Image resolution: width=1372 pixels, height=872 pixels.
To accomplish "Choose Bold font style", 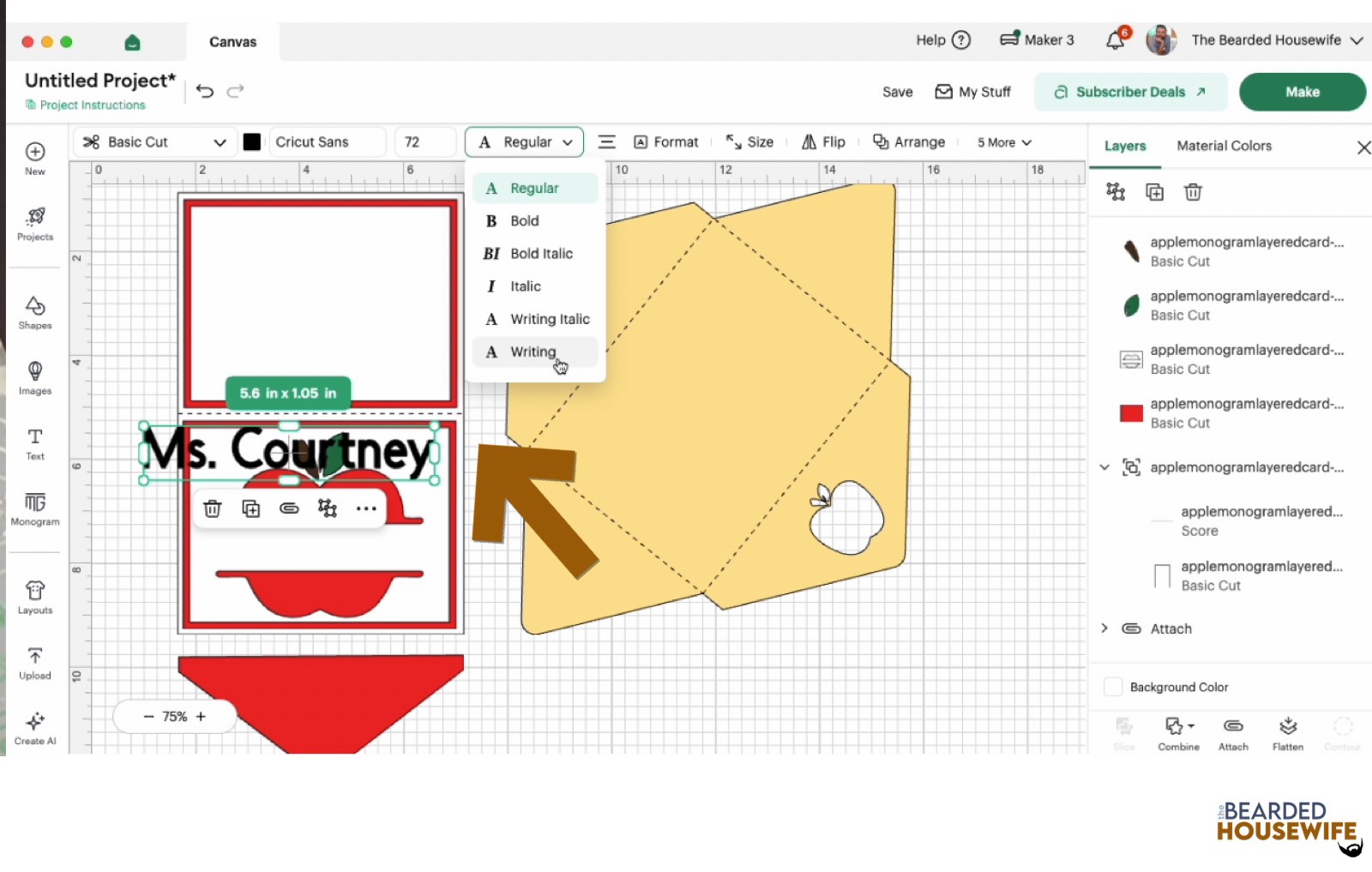I will 535,221.
